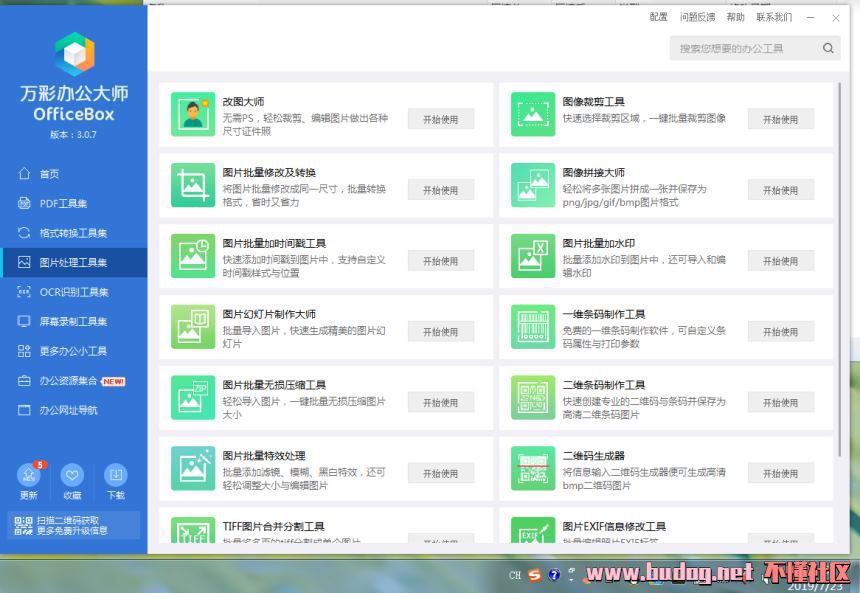Open the 改图大师 tool icon
860x593 pixels.
(193, 114)
